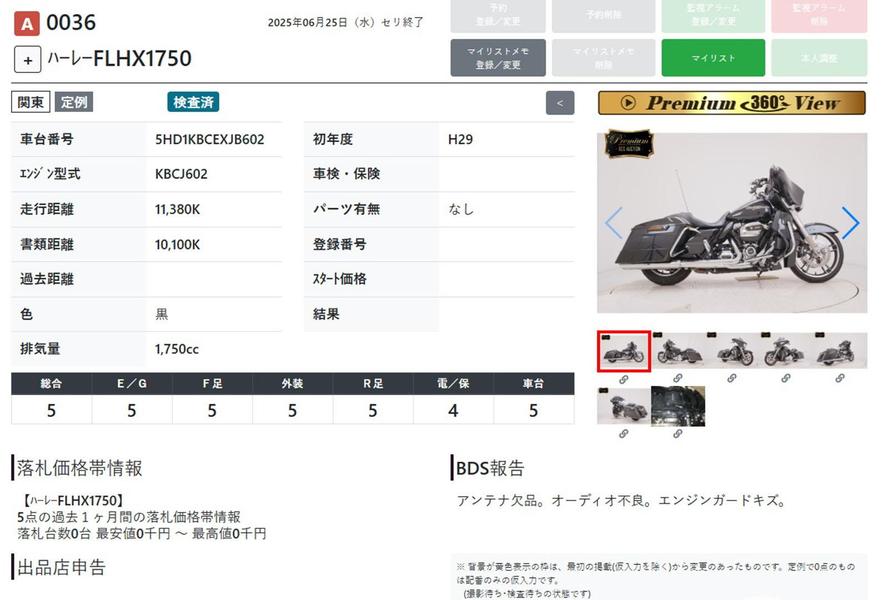The image size is (887, 600).
Task: Select the second motorcycle thumbnail
Action: coord(678,351)
